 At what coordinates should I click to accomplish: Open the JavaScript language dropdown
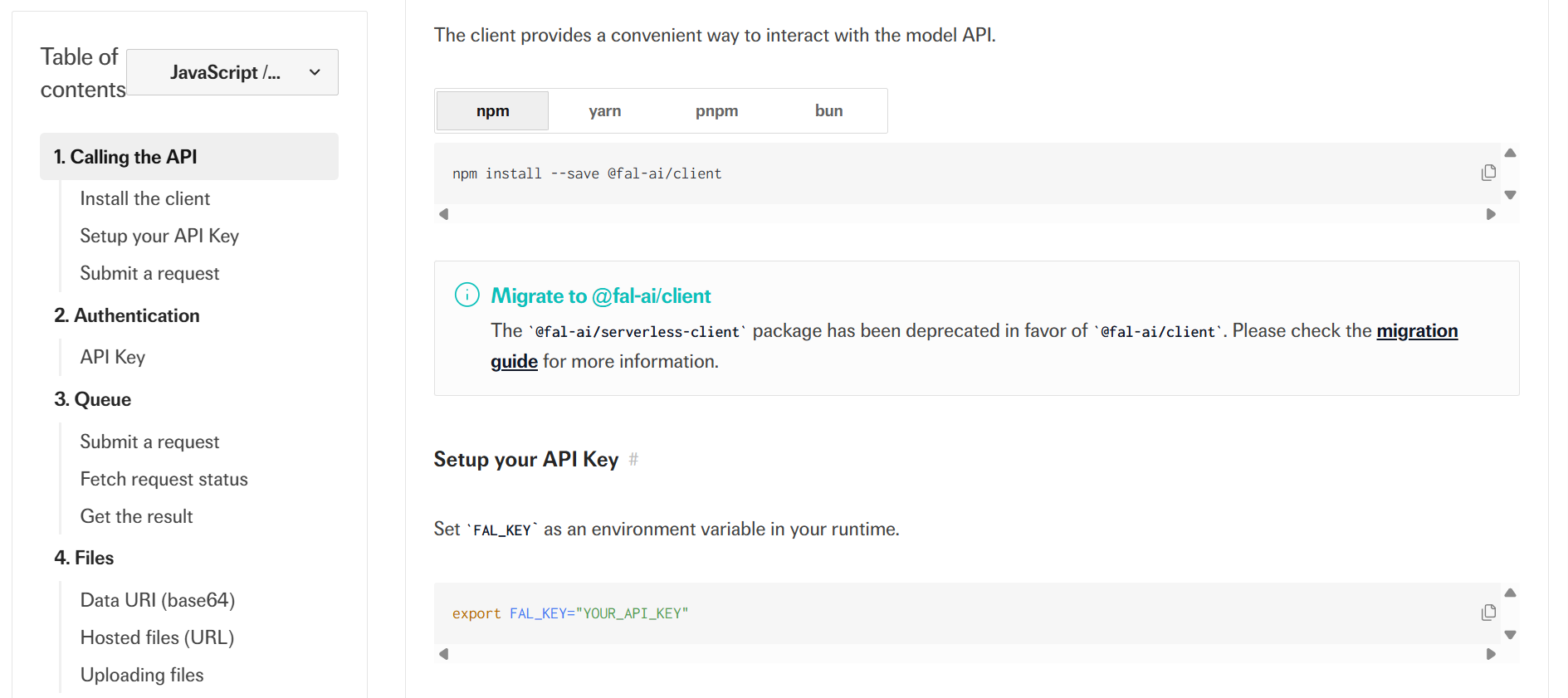click(232, 72)
